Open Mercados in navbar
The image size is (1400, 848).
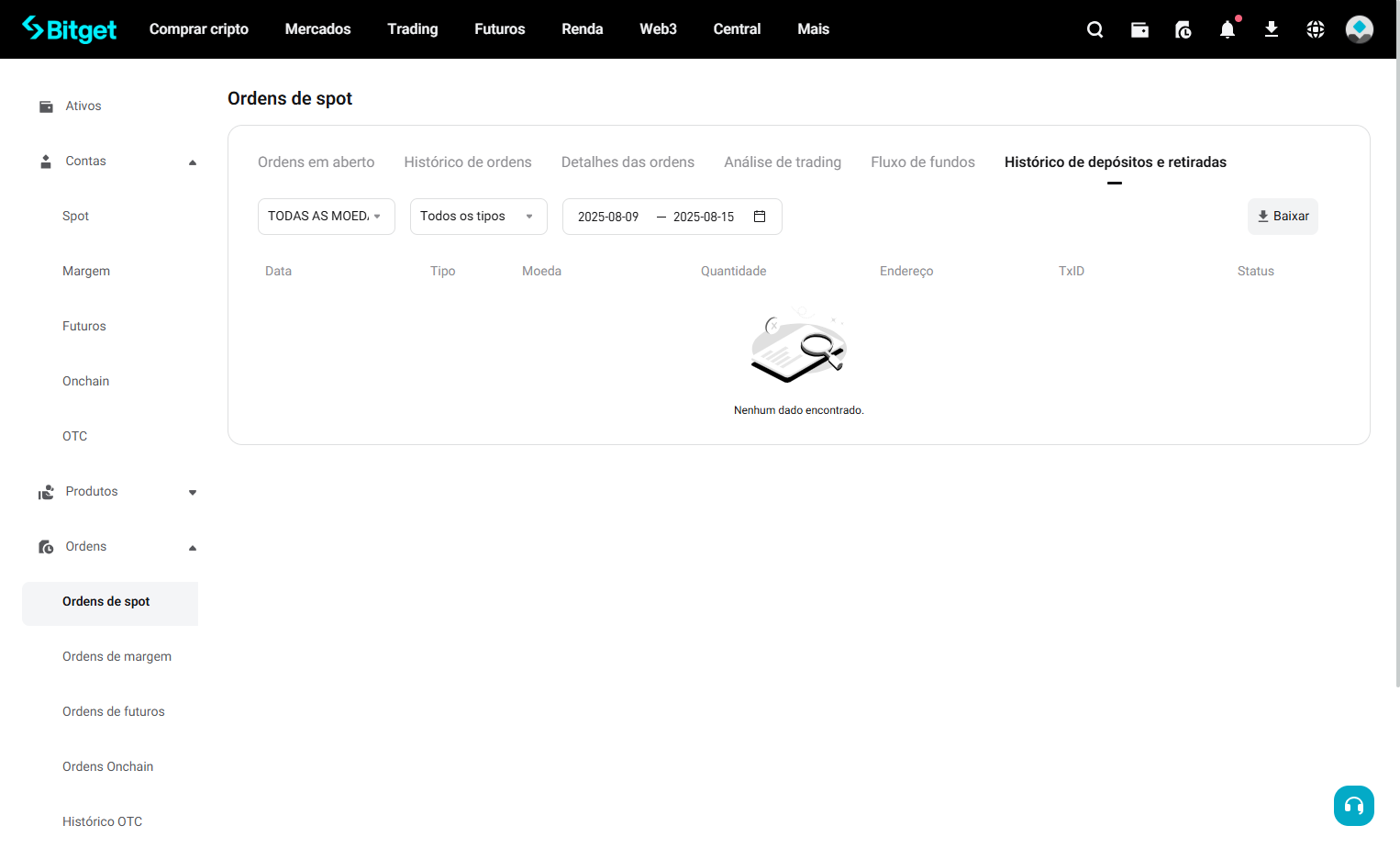(317, 29)
